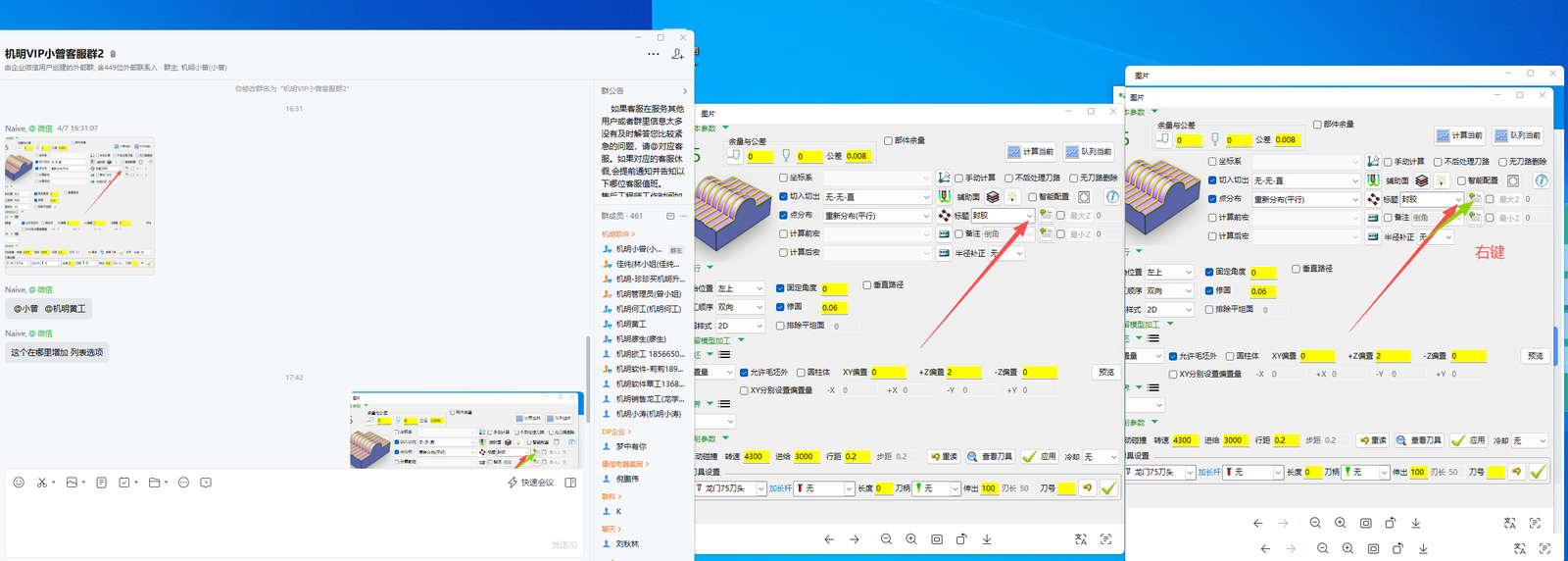Uncheck 固定角度 in middle picture window

(x=780, y=288)
